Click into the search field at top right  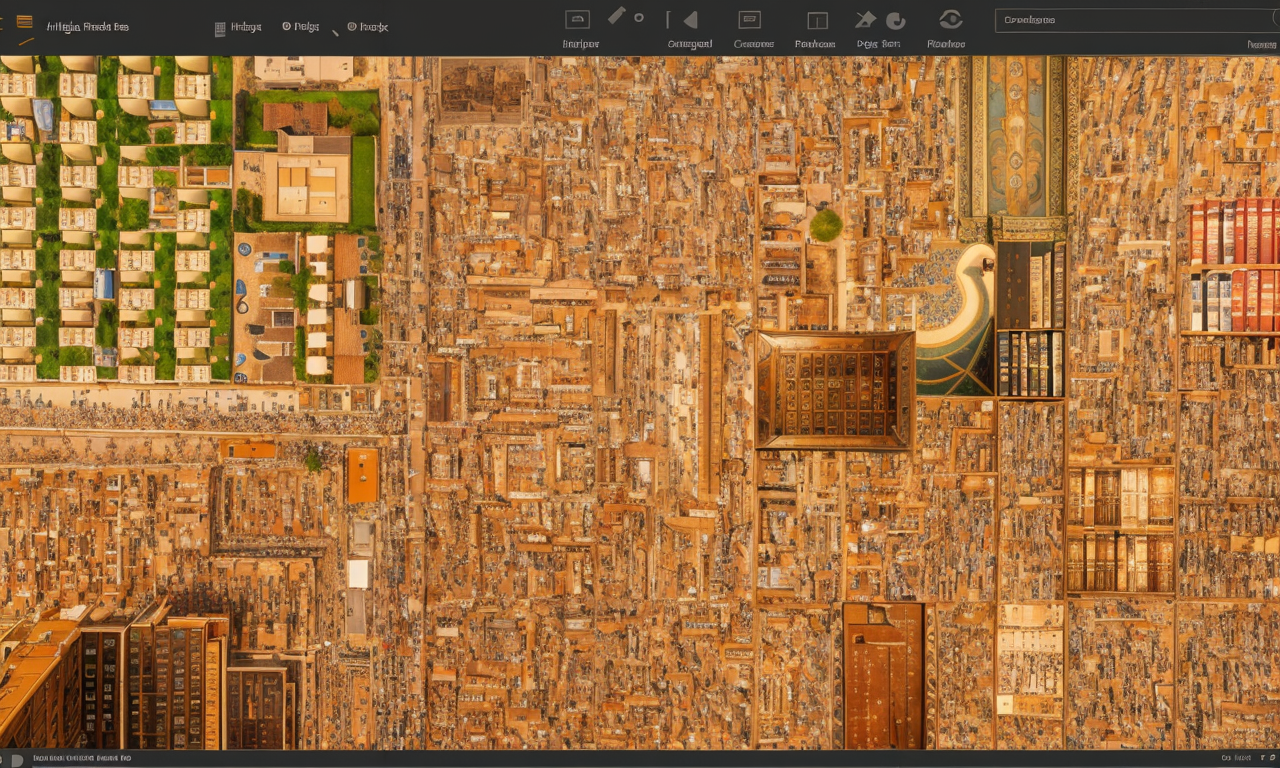pos(1130,20)
